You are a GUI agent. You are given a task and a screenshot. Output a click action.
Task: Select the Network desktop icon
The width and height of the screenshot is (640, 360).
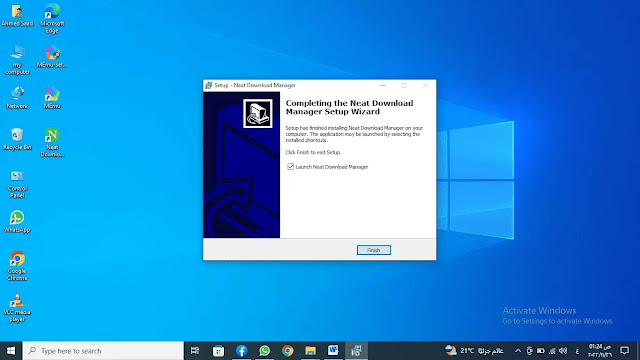[17, 98]
